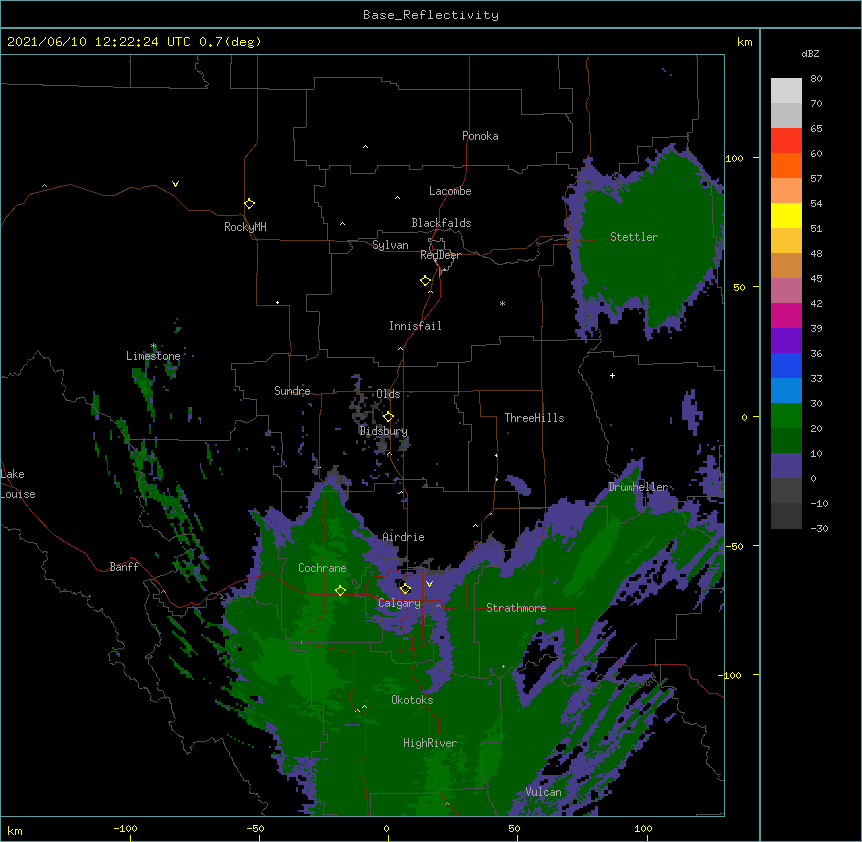Screen dimensions: 862x842
Task: Pick the dark green 20-10 dBZ swatch
Action: (x=786, y=441)
